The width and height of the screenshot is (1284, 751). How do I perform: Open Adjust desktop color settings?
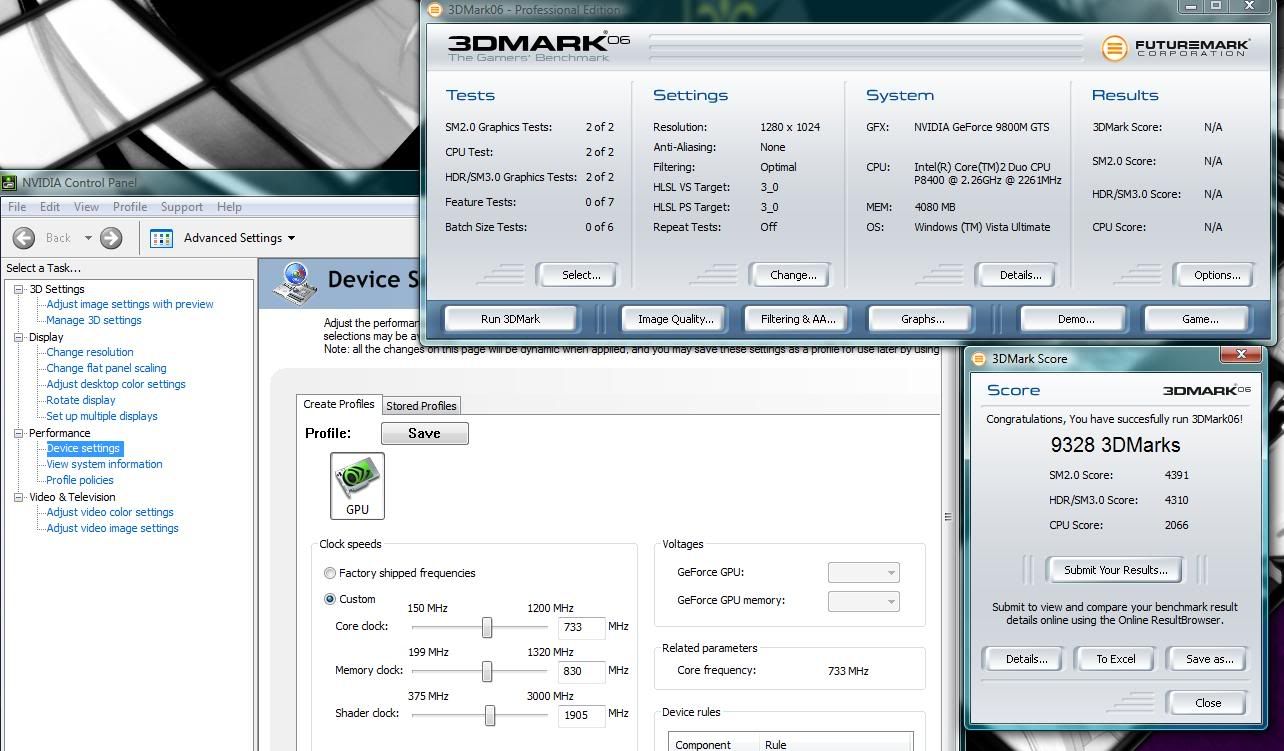[116, 384]
